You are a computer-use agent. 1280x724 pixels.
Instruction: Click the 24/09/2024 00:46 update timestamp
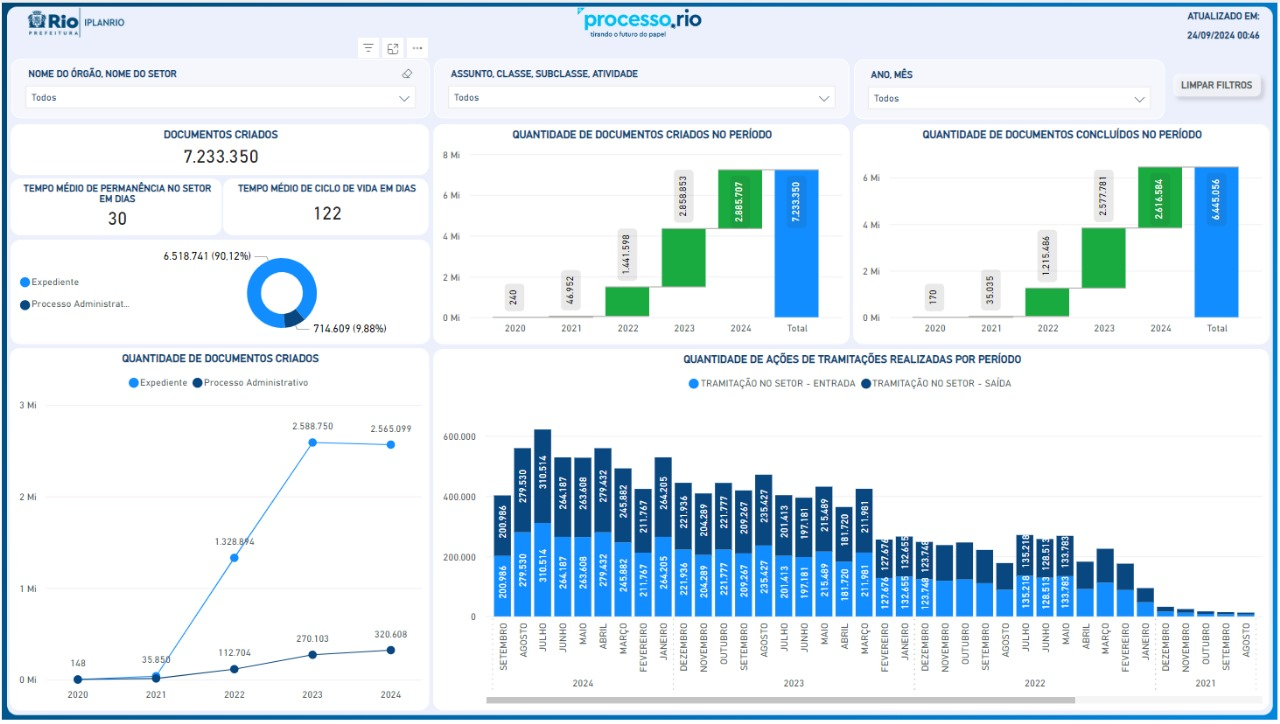coord(1223,35)
